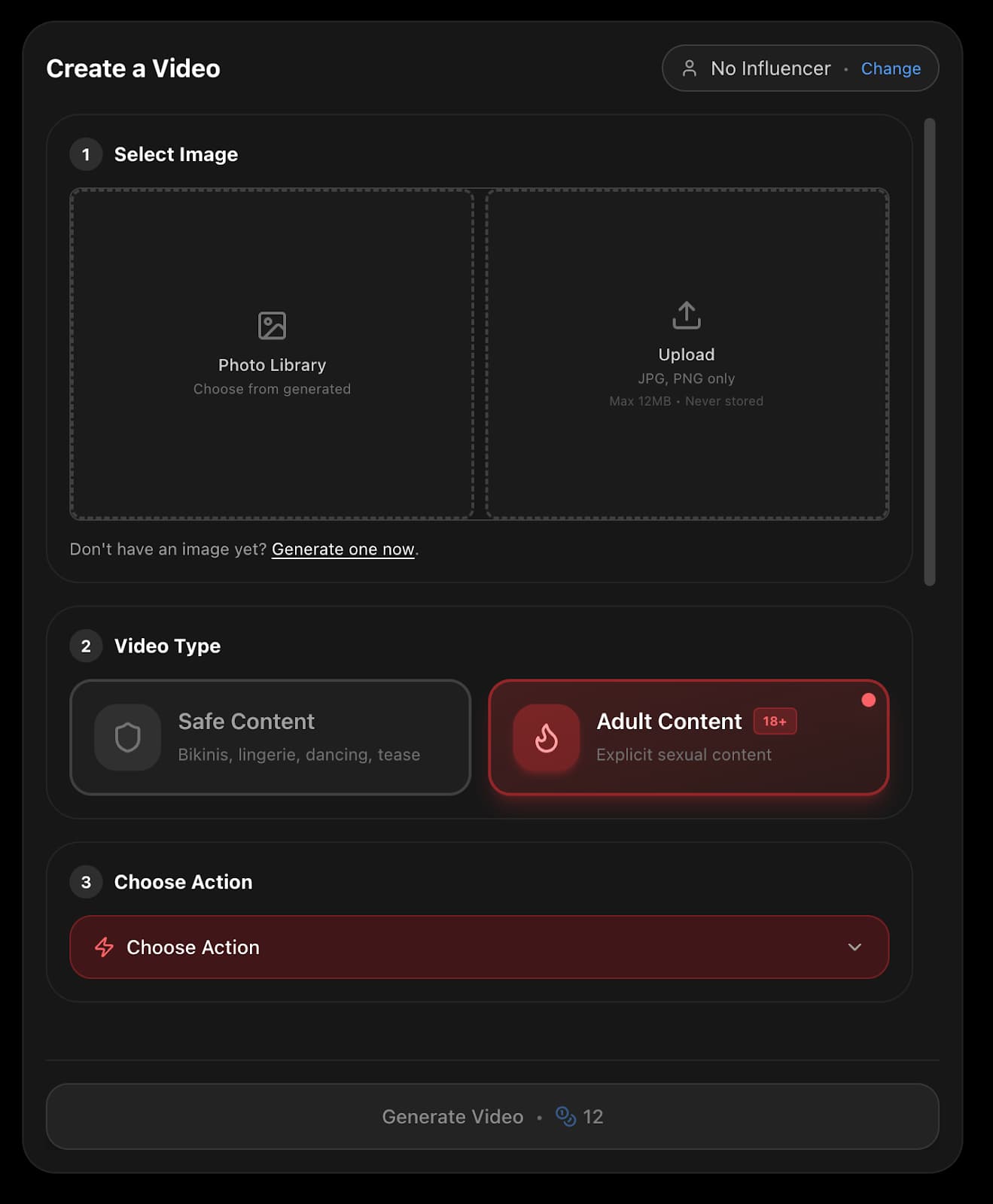Open the Choose Action dropdown
This screenshot has width=993, height=1204.
[x=479, y=947]
